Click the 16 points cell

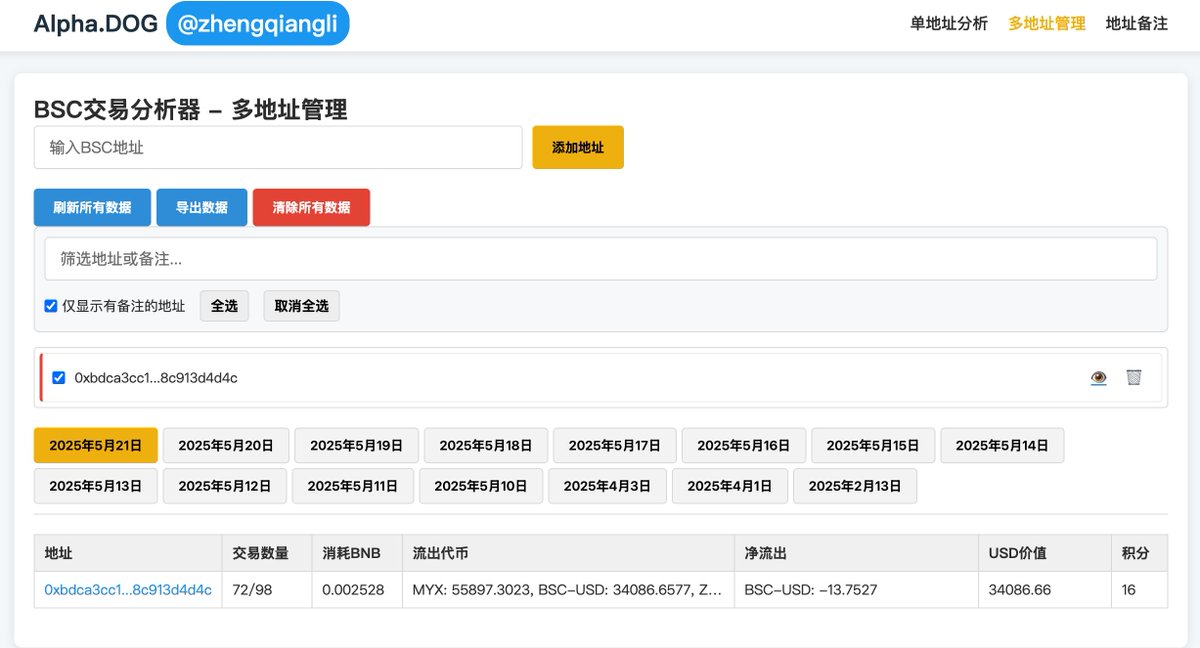pyautogui.click(x=1139, y=590)
